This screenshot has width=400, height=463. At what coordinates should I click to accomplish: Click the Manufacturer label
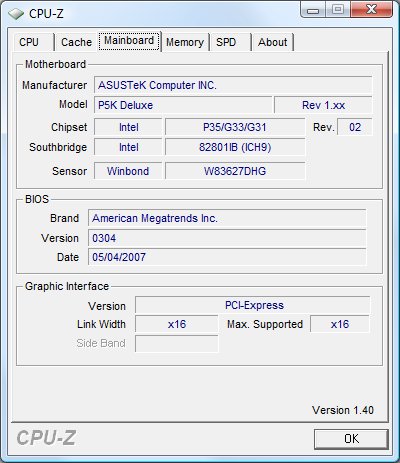pyautogui.click(x=55, y=85)
